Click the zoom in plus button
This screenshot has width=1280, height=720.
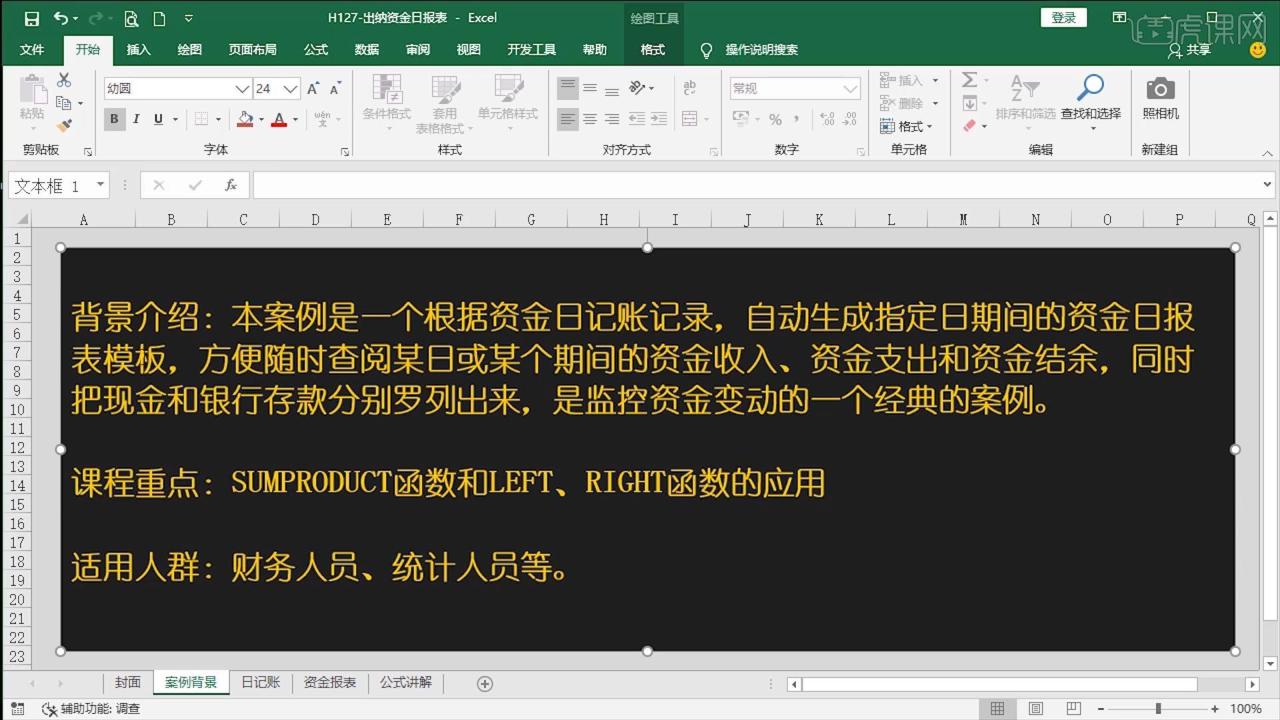click(1215, 708)
